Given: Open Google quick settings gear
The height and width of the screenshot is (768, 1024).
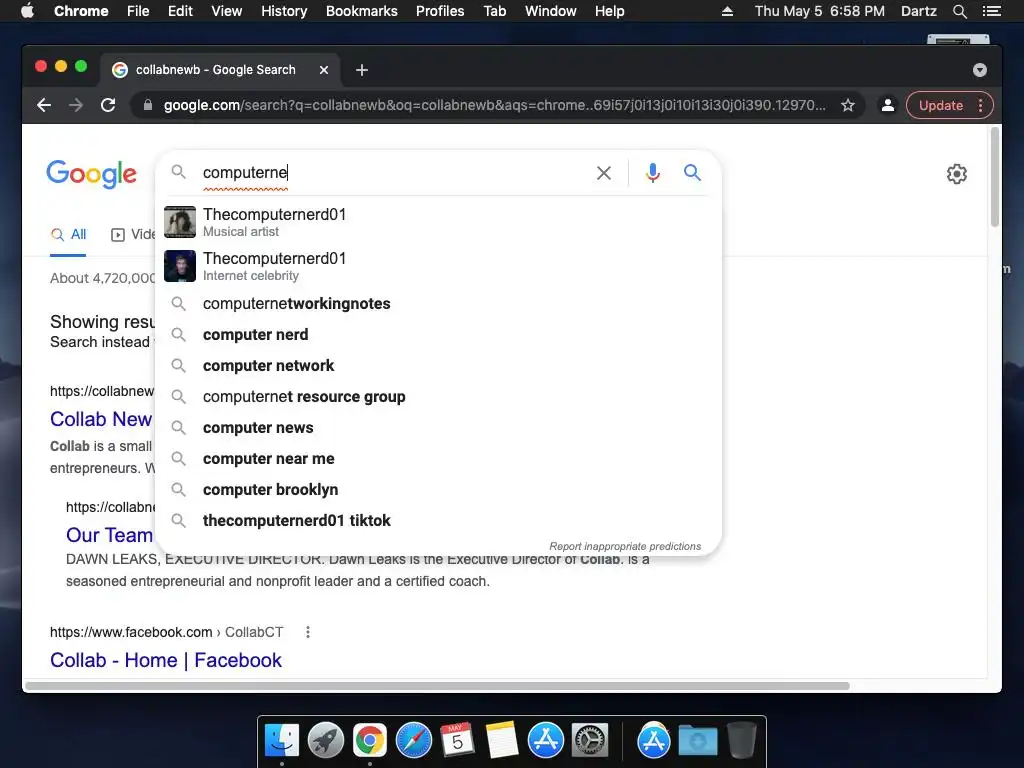Looking at the screenshot, I should pyautogui.click(x=957, y=174).
